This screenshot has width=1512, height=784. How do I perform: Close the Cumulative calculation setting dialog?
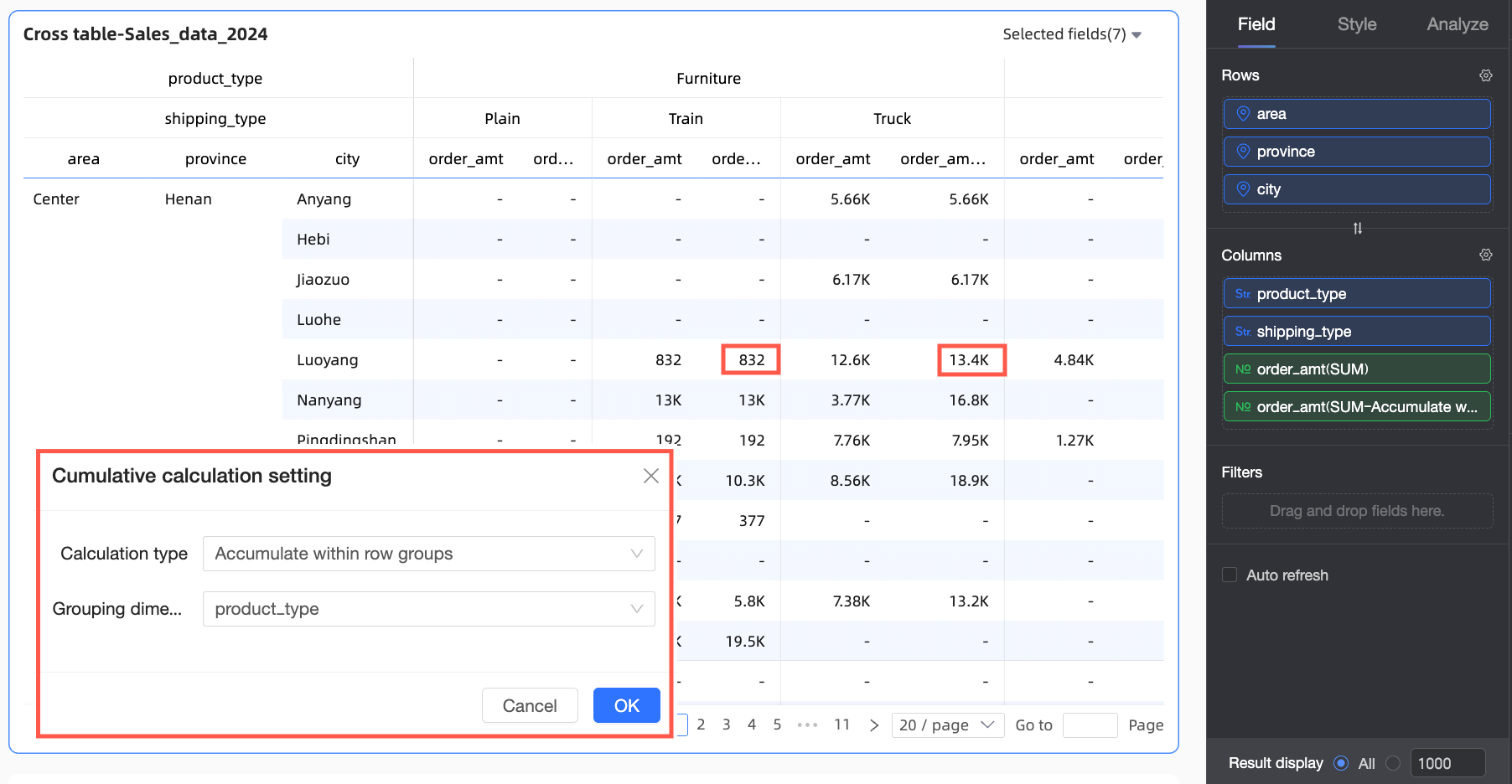[650, 476]
